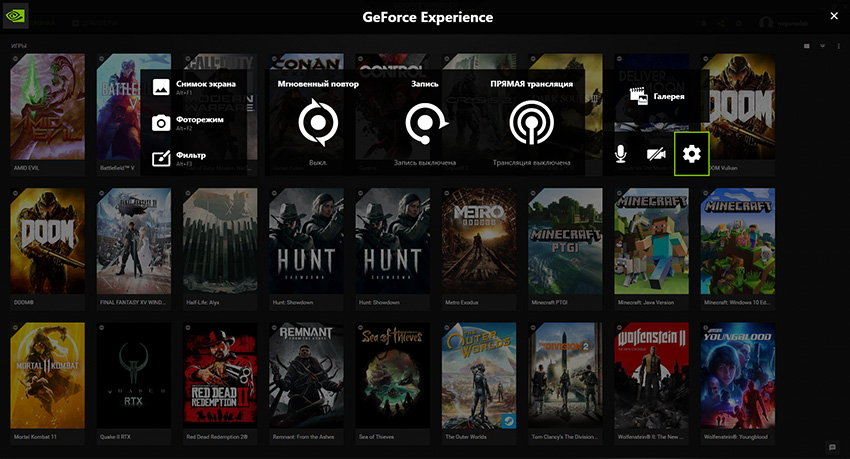Close the GeForce Experience overlay
This screenshot has width=850, height=459.
click(834, 16)
